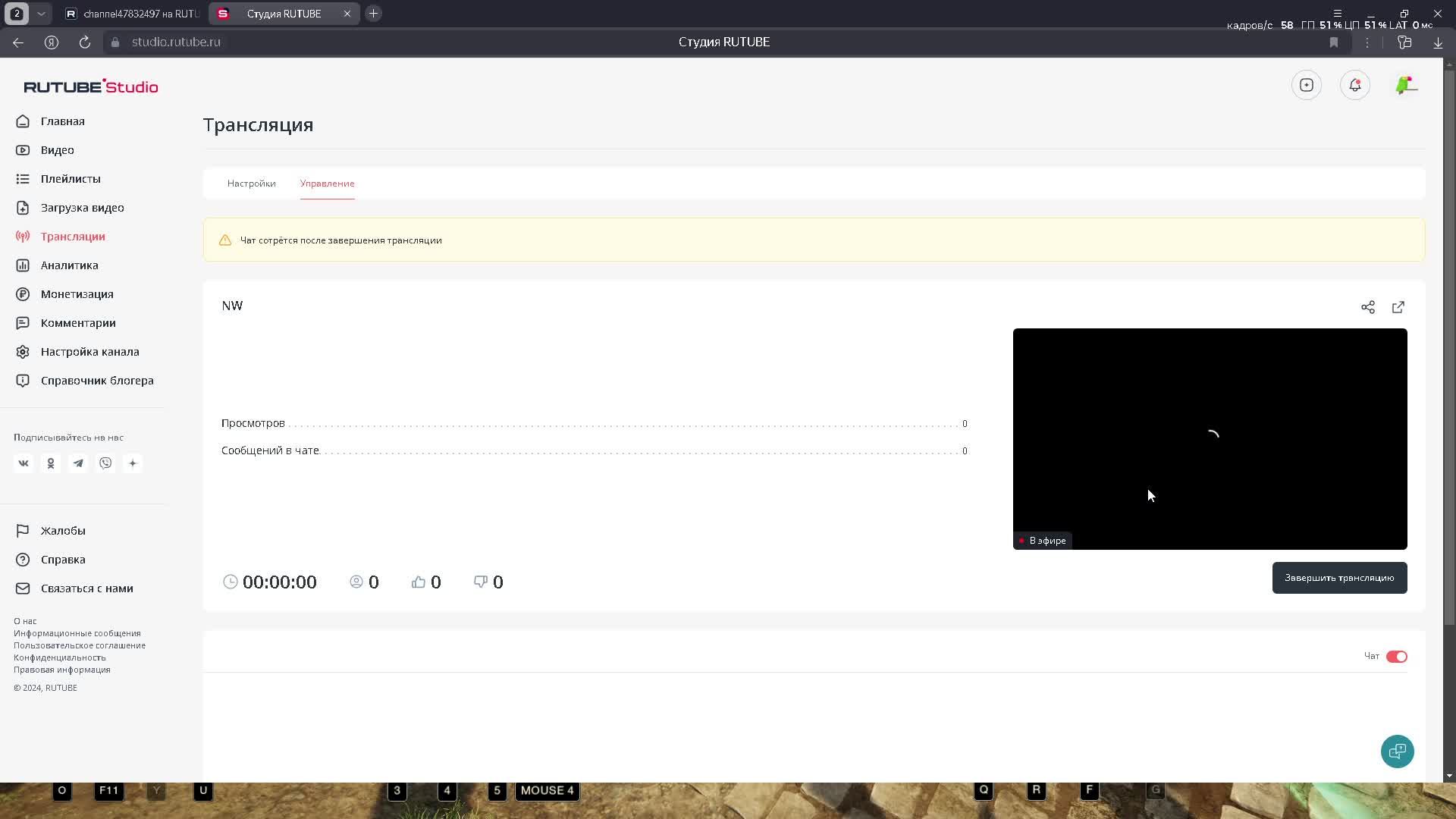Viewport: 1456px width, 819px height.
Task: Open the user avatar menu
Action: (1405, 85)
